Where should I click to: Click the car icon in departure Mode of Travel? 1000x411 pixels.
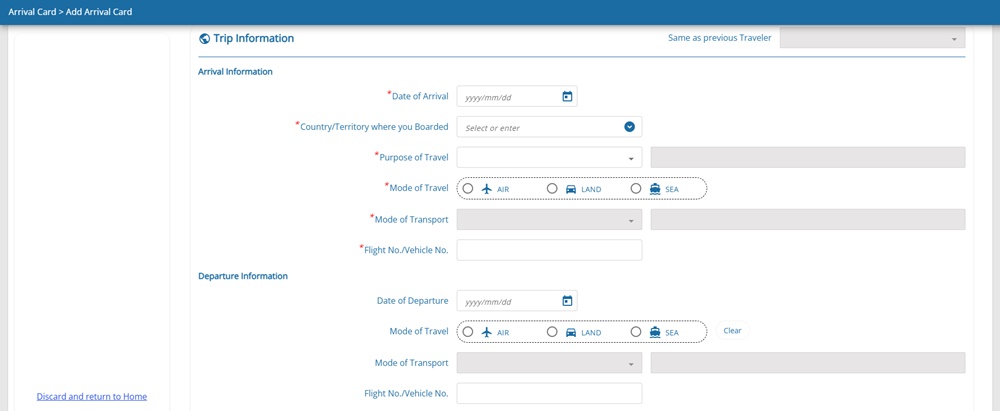(571, 332)
